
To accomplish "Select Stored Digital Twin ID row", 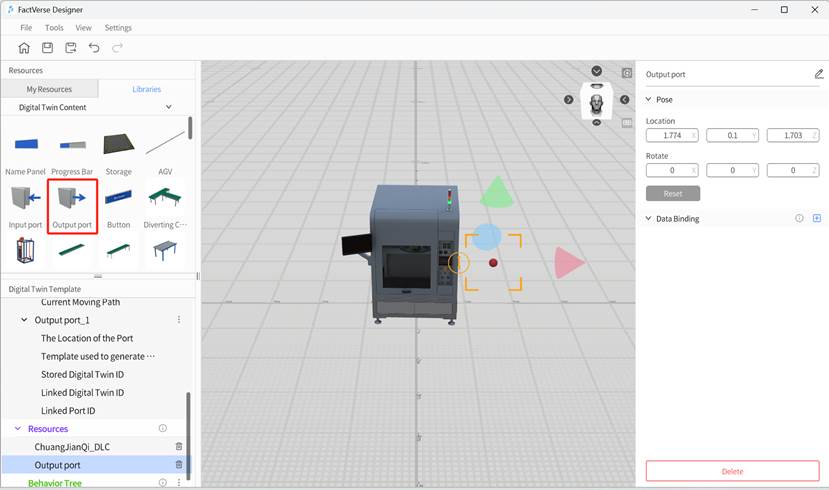I will [x=82, y=374].
